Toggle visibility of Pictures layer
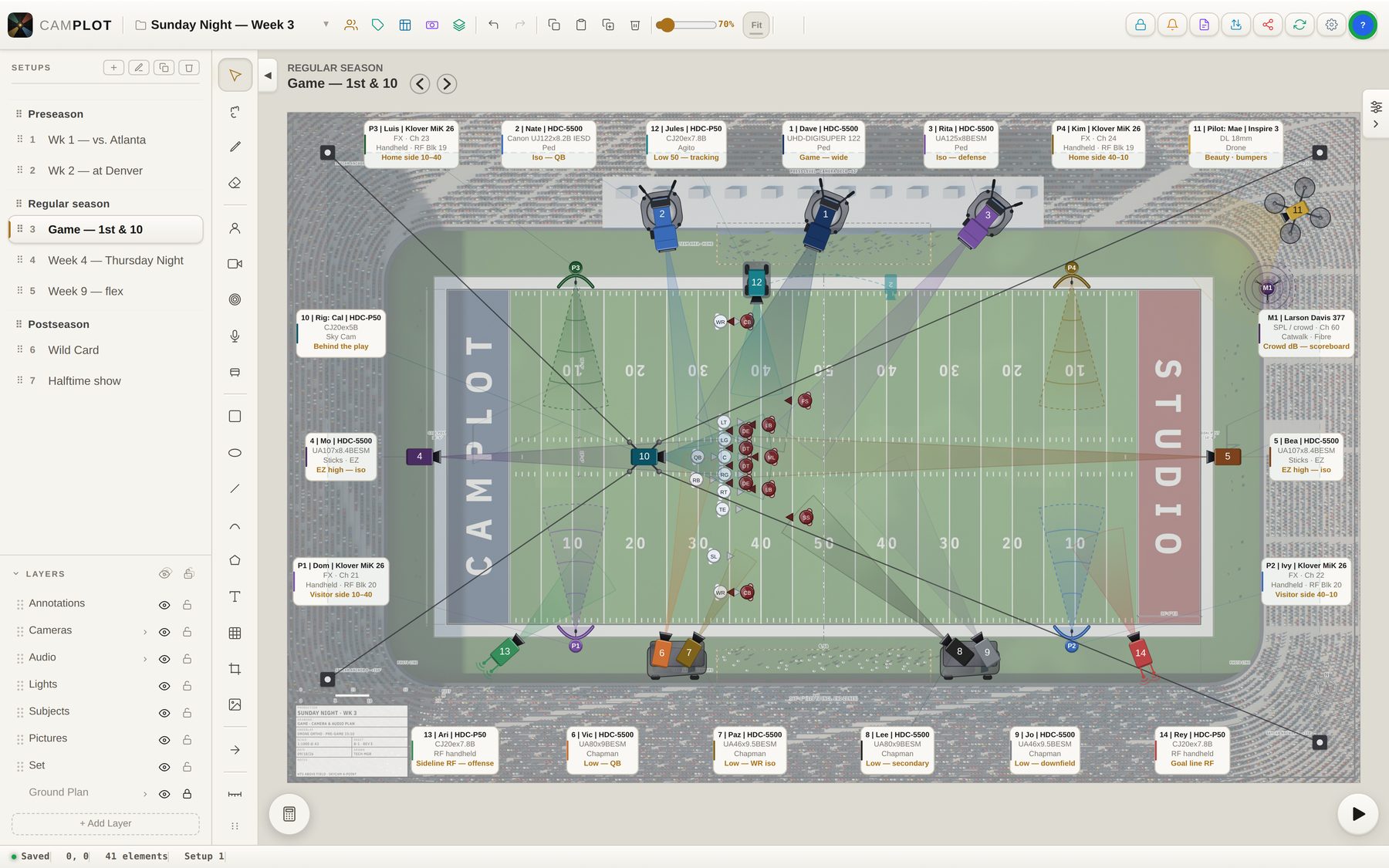Screen dimensions: 1389x868 click(164, 740)
